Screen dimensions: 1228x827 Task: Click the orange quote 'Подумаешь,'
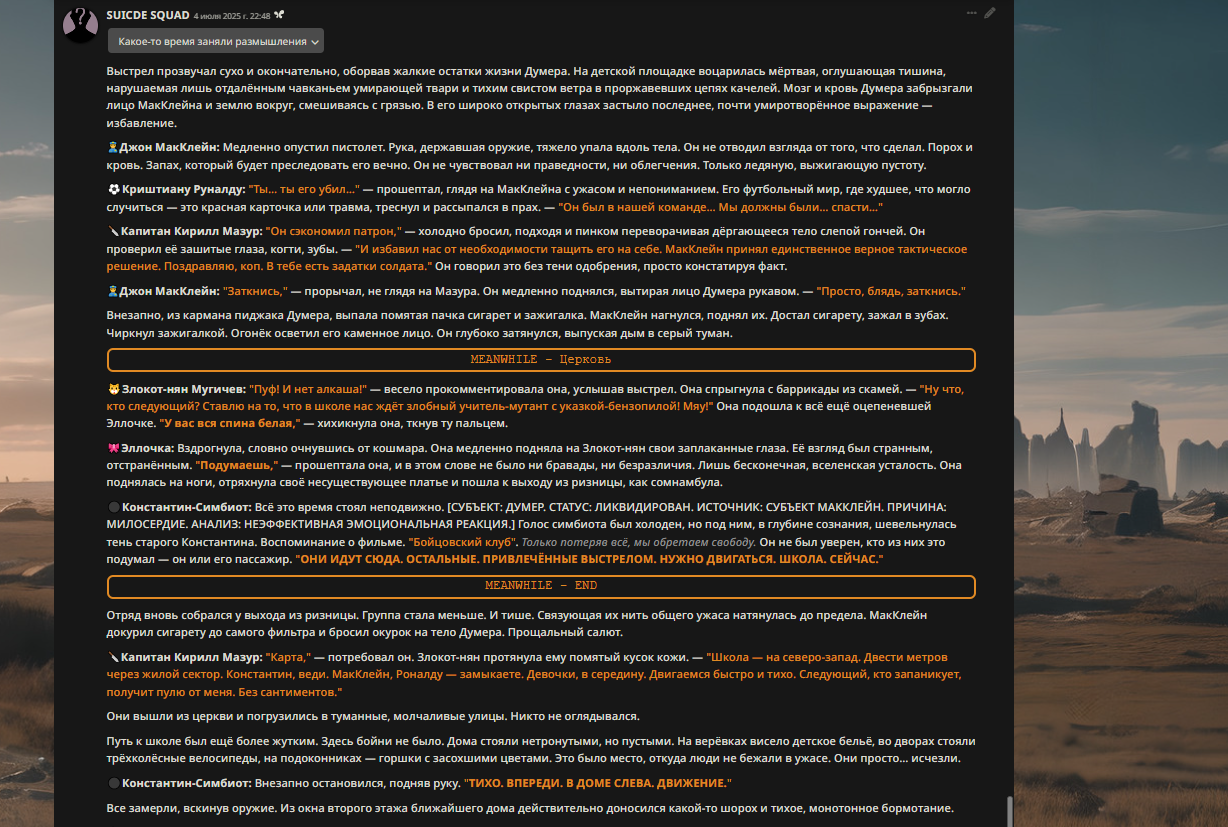pyautogui.click(x=237, y=465)
